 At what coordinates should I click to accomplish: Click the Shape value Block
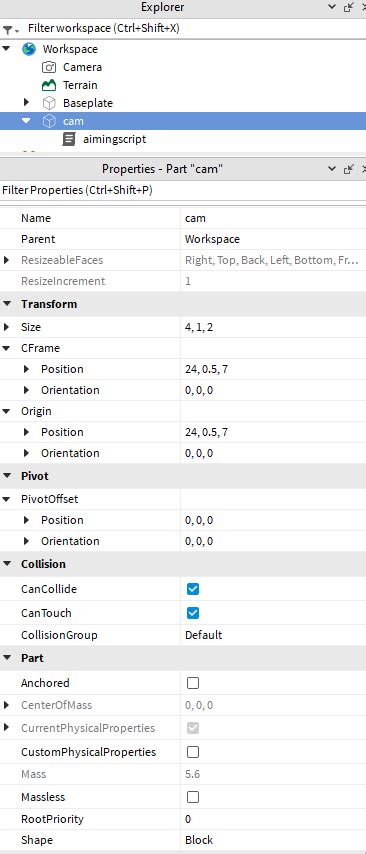tap(199, 840)
